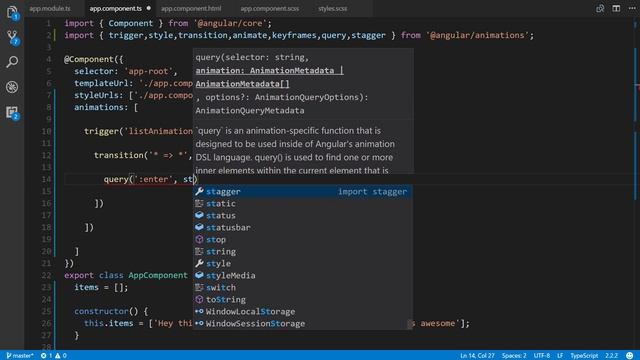Click the underlined AnimationMetadata[] parameter text
Screen dimensions: 640x360
pos(242,84)
